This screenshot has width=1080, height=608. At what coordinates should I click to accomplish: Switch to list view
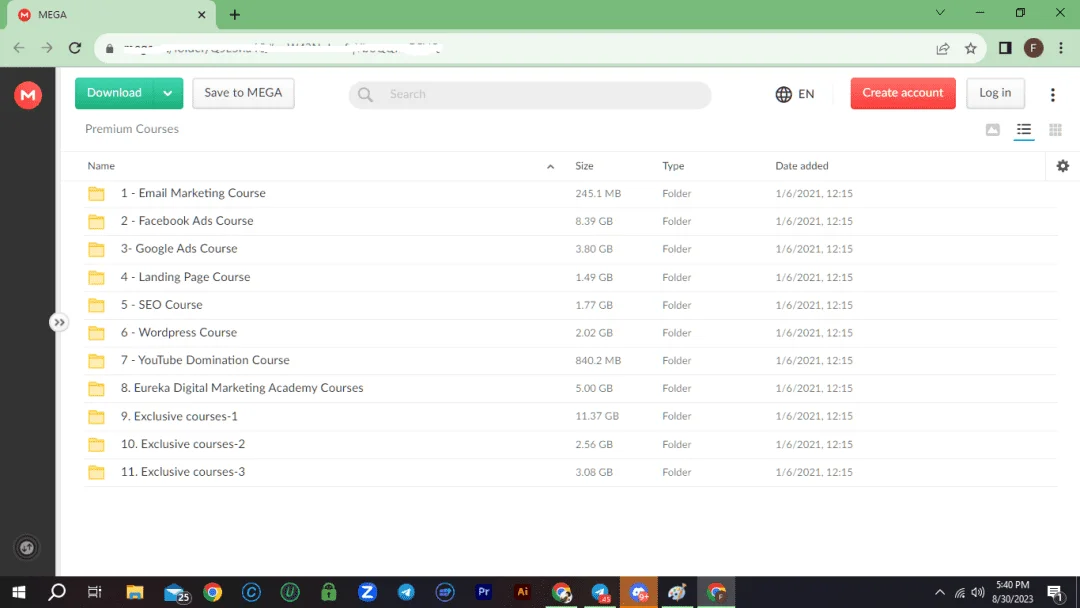pos(1024,129)
